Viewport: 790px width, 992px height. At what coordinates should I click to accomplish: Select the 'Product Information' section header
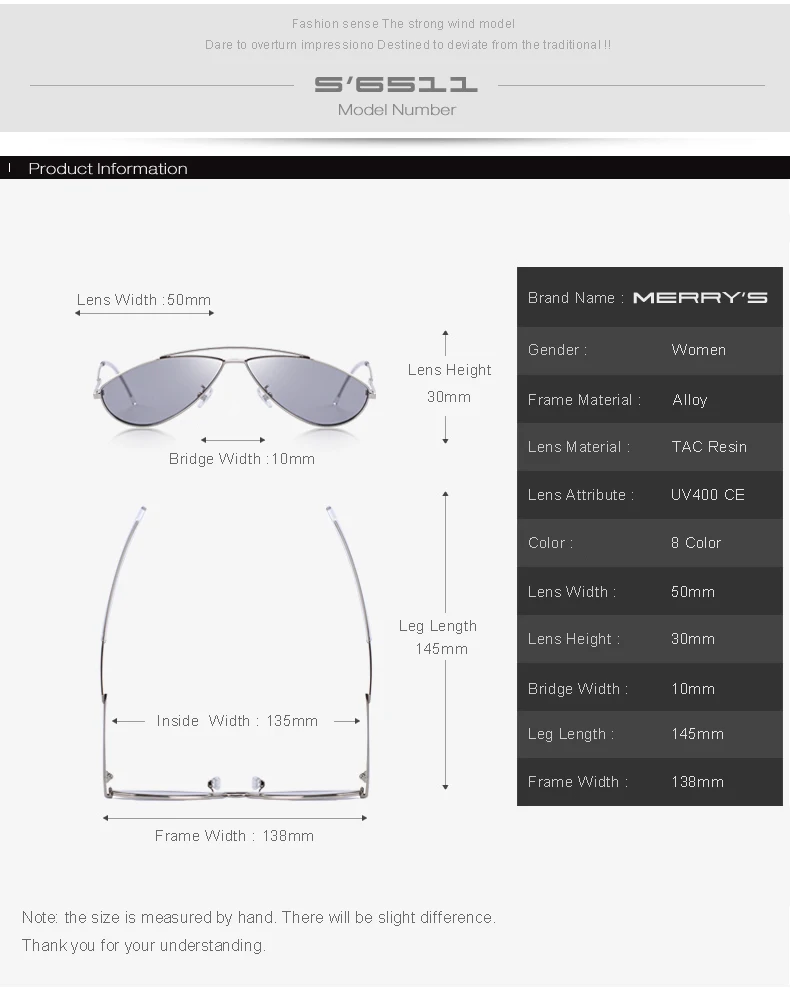pos(108,168)
